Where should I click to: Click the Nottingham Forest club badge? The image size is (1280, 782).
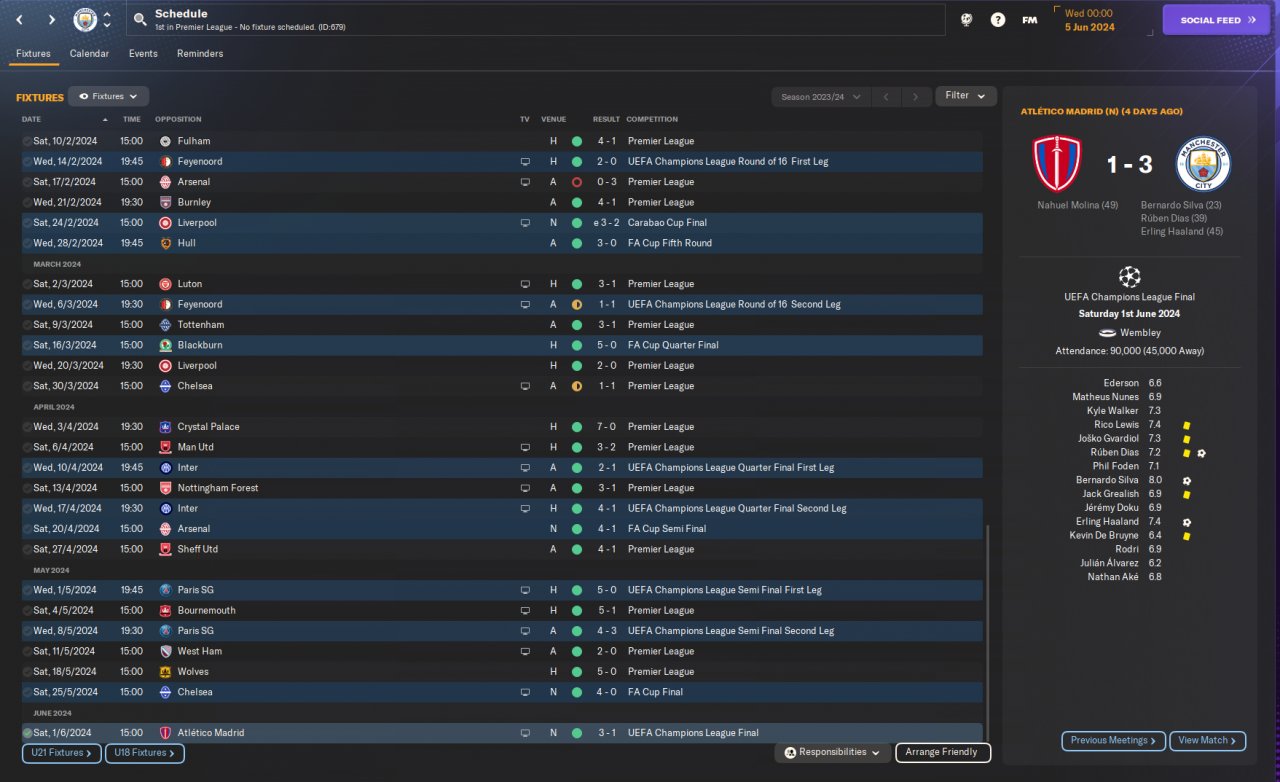tap(165, 488)
